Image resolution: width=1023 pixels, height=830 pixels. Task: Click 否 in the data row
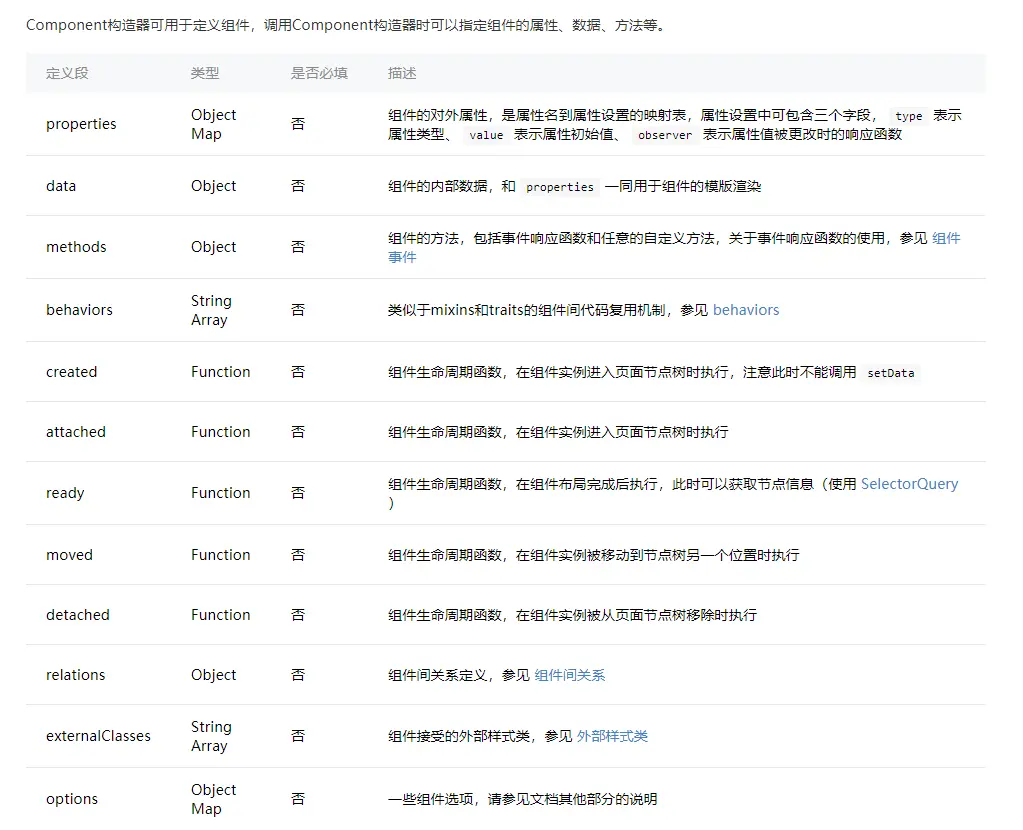click(298, 186)
